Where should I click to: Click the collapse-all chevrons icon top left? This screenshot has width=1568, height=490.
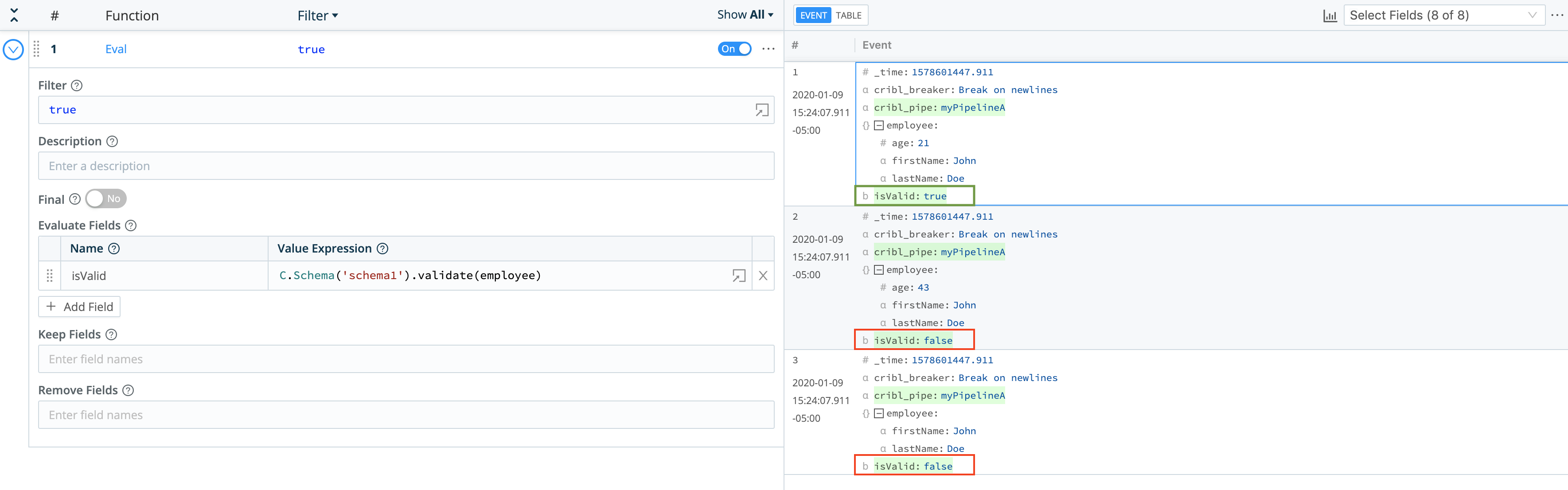pos(13,15)
